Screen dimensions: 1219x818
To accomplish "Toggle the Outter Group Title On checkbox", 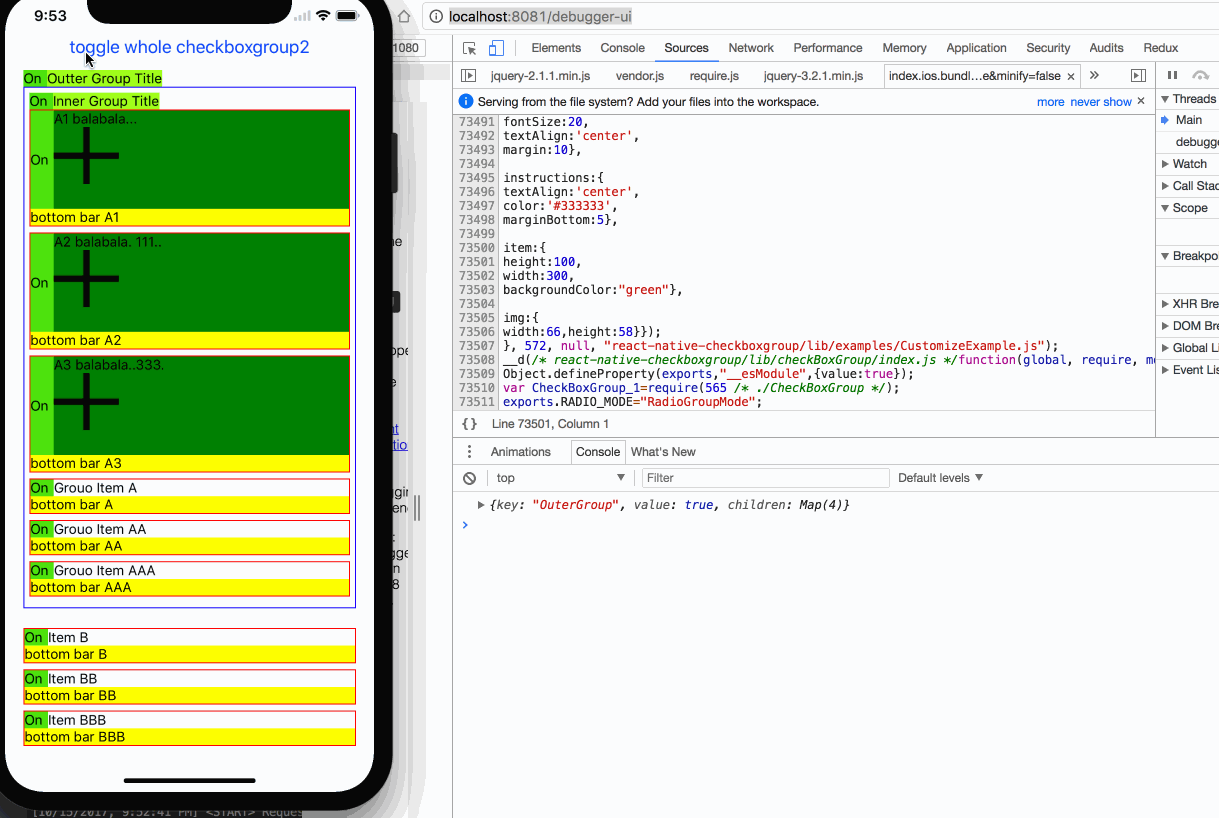I will pos(34,79).
